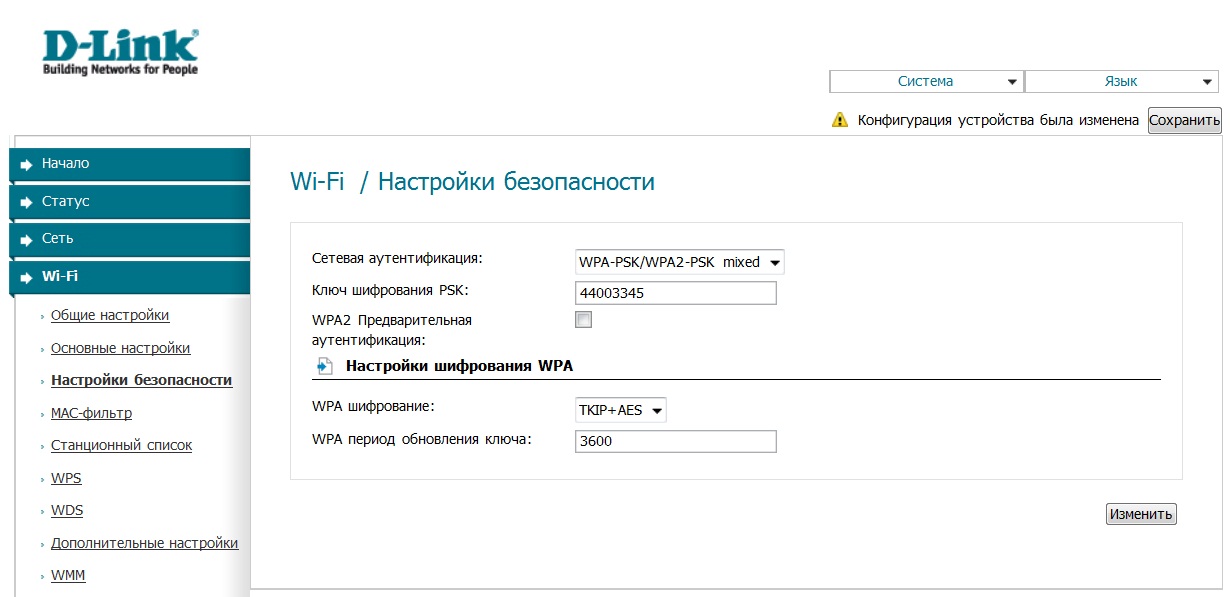Image resolution: width=1230 pixels, height=597 pixels.
Task: Click the Ключ шифрования PSK field
Action: 676,293
